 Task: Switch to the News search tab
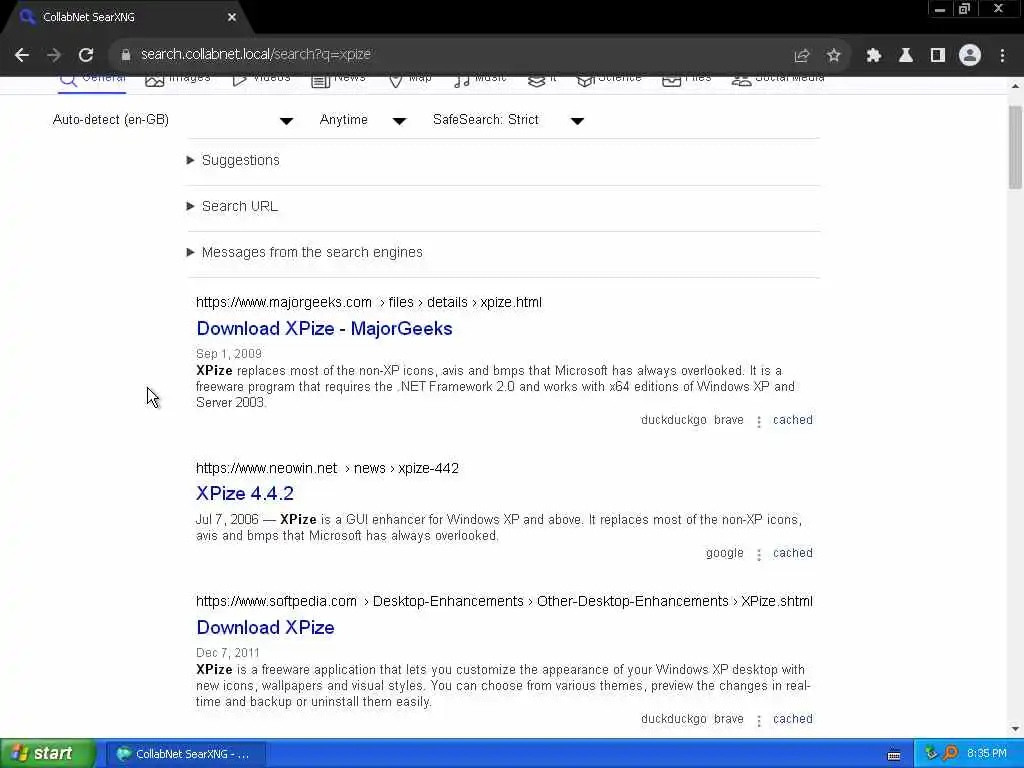coord(338,80)
